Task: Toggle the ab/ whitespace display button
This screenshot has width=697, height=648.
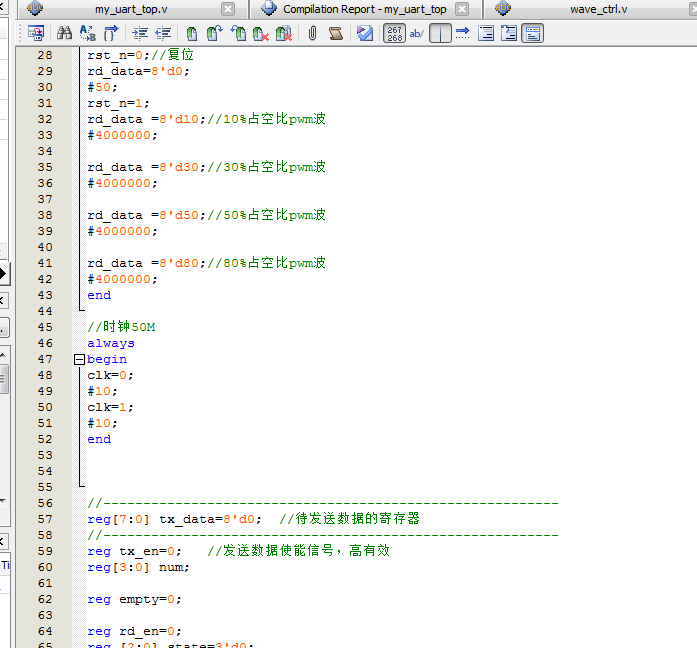Action: click(417, 33)
